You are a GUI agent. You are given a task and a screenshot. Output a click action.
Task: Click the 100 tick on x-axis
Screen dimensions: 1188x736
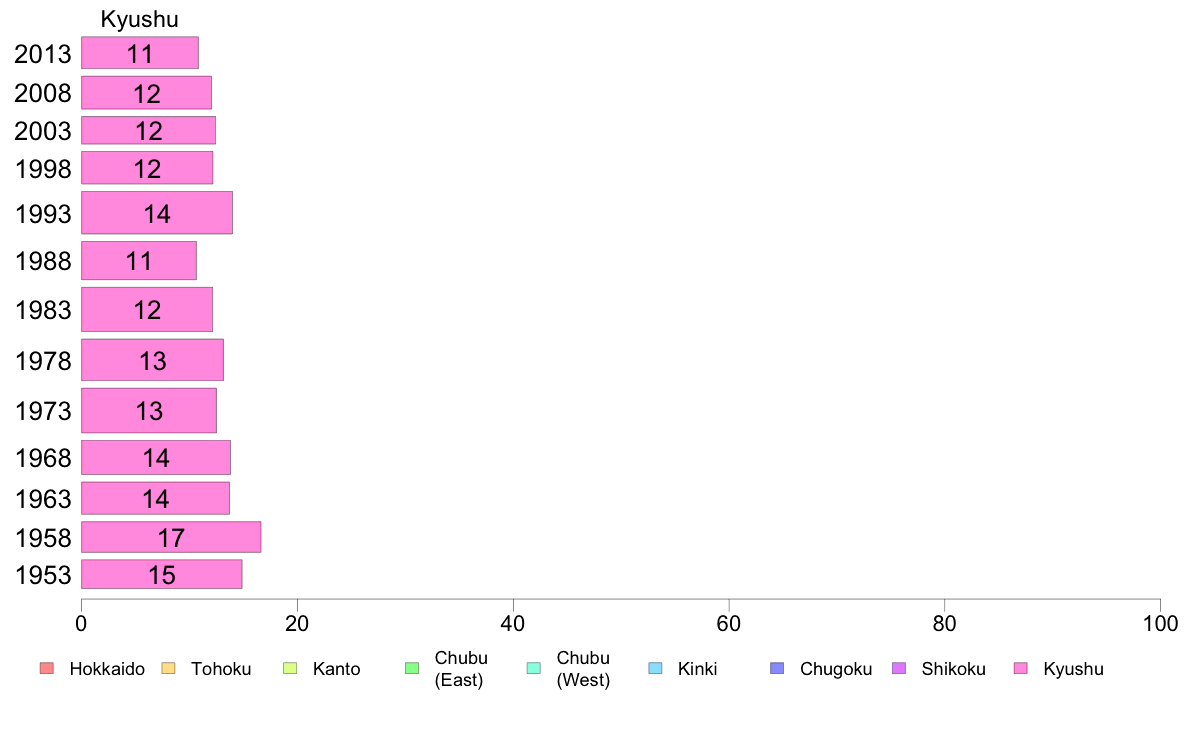1160,624
